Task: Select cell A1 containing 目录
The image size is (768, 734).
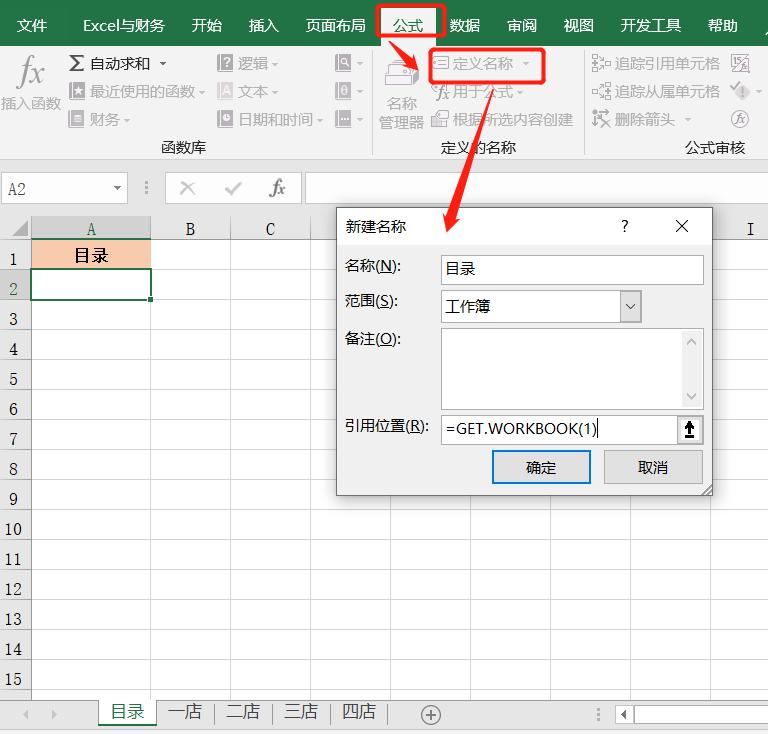Action: (91, 255)
